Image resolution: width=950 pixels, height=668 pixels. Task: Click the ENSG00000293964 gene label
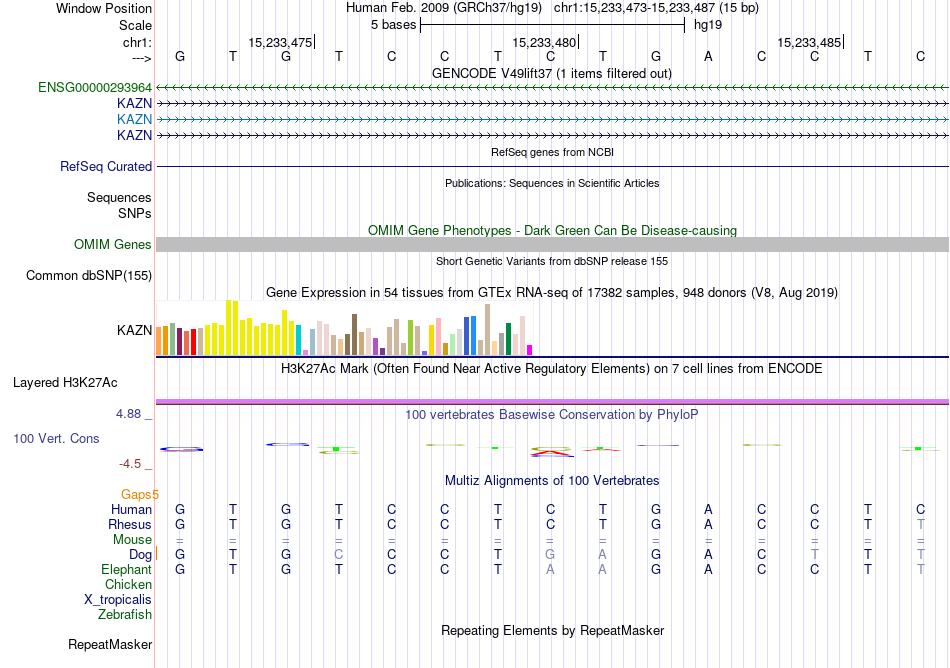[x=95, y=88]
